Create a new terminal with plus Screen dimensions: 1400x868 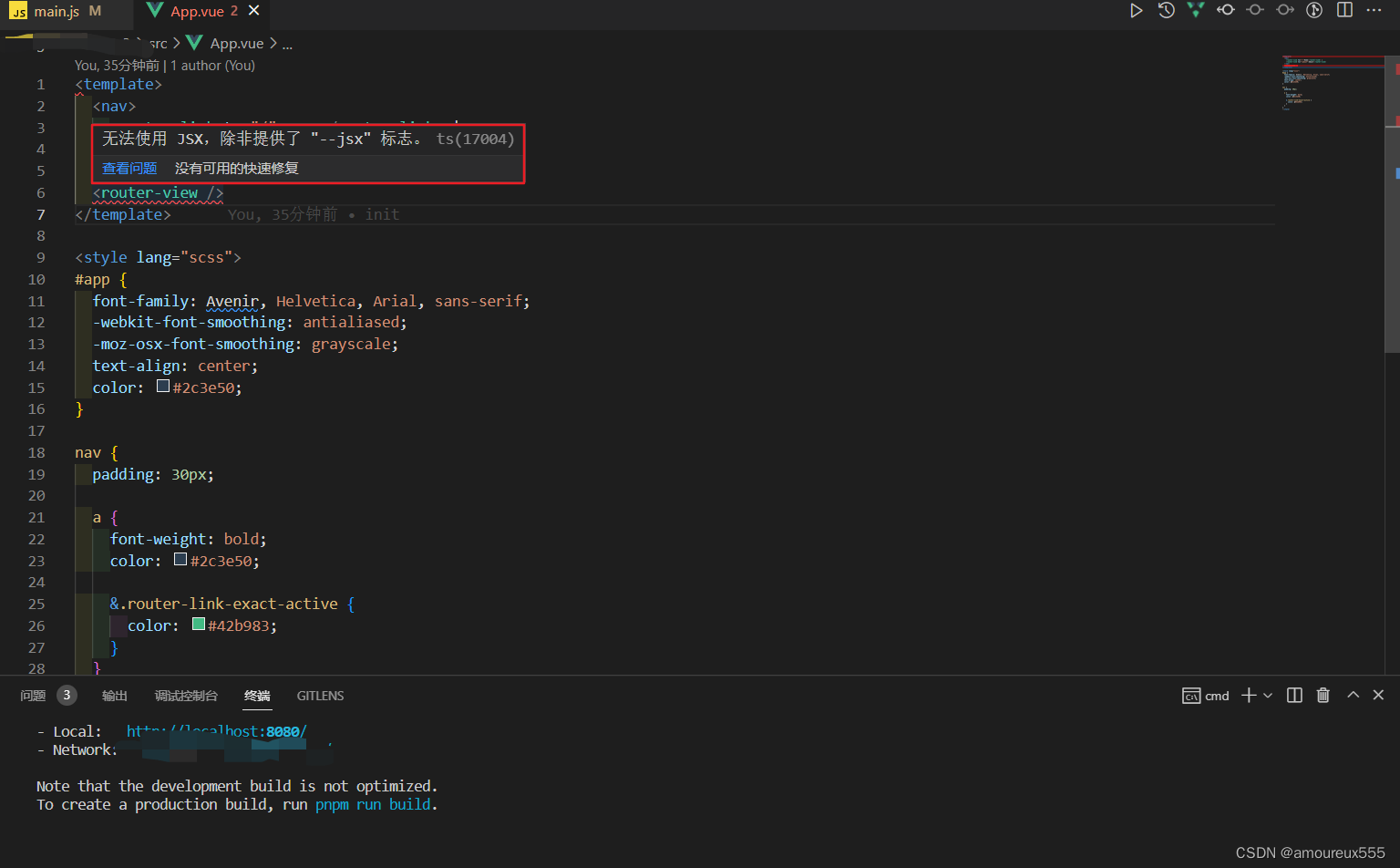pyautogui.click(x=1249, y=695)
